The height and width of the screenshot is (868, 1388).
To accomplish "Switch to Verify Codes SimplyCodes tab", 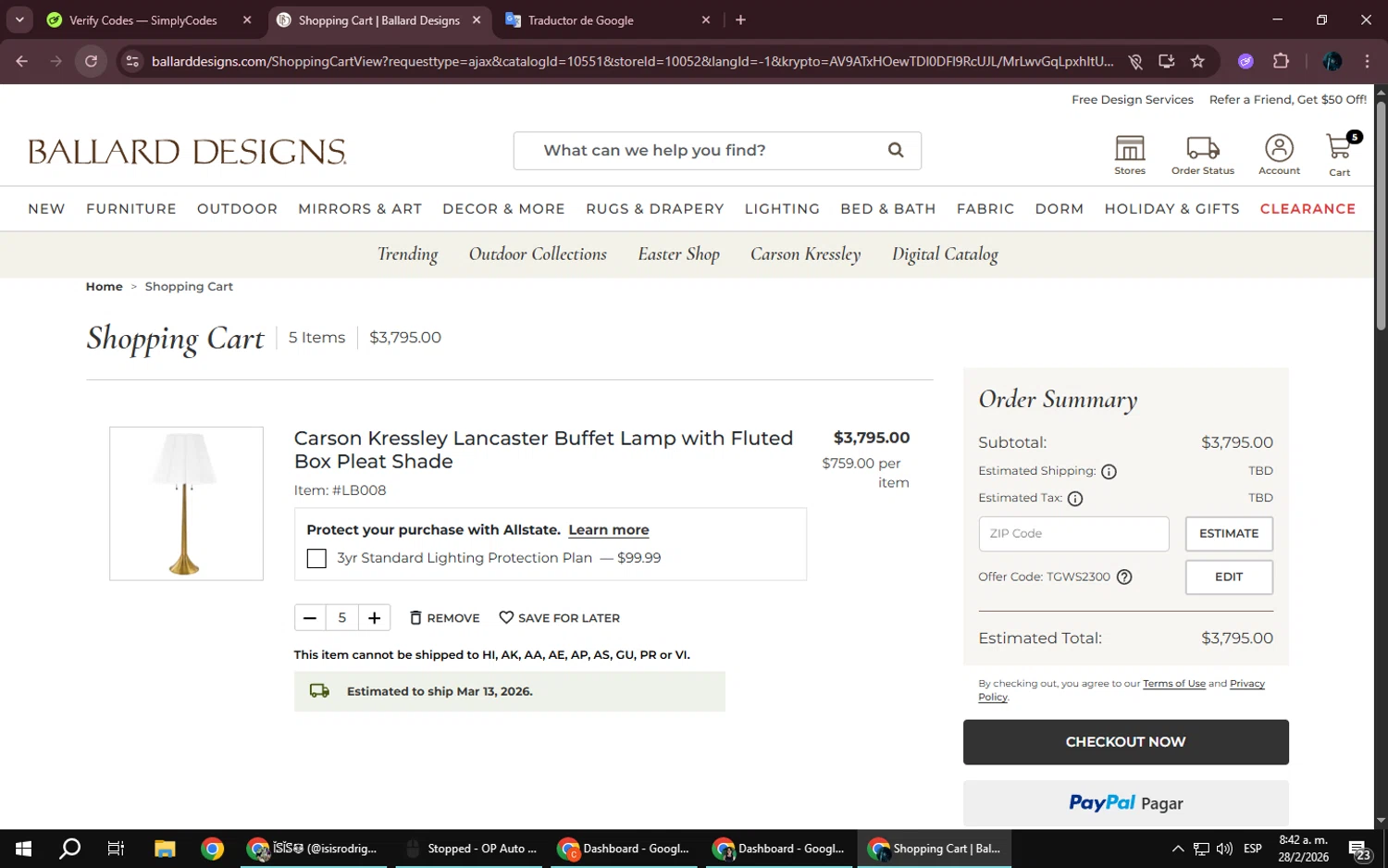I will pyautogui.click(x=148, y=20).
